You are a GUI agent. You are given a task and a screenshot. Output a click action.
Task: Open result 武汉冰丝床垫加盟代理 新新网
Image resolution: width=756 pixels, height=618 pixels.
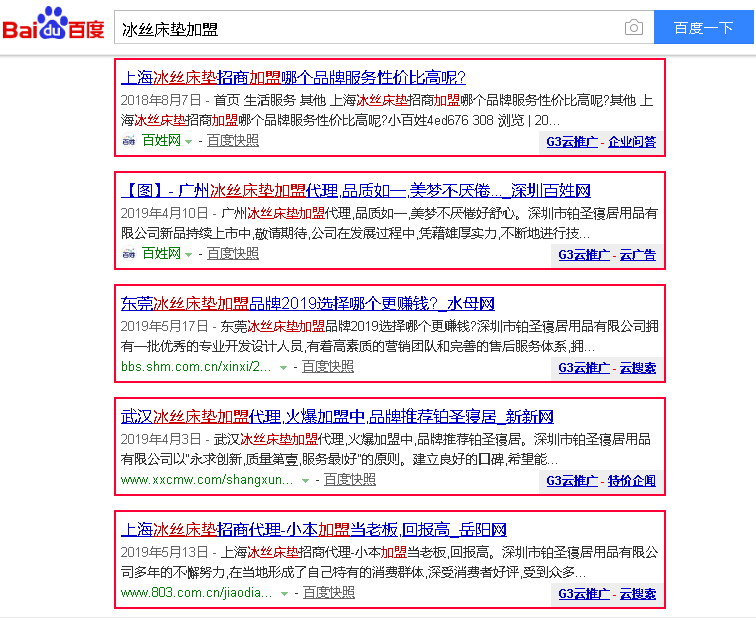(x=337, y=416)
